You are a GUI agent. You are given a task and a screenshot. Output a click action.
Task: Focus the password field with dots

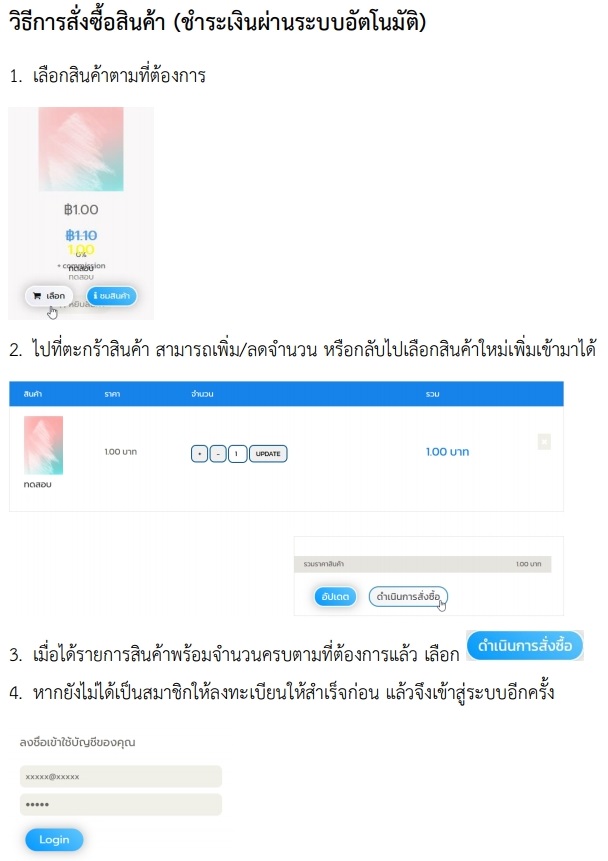pyautogui.click(x=121, y=804)
